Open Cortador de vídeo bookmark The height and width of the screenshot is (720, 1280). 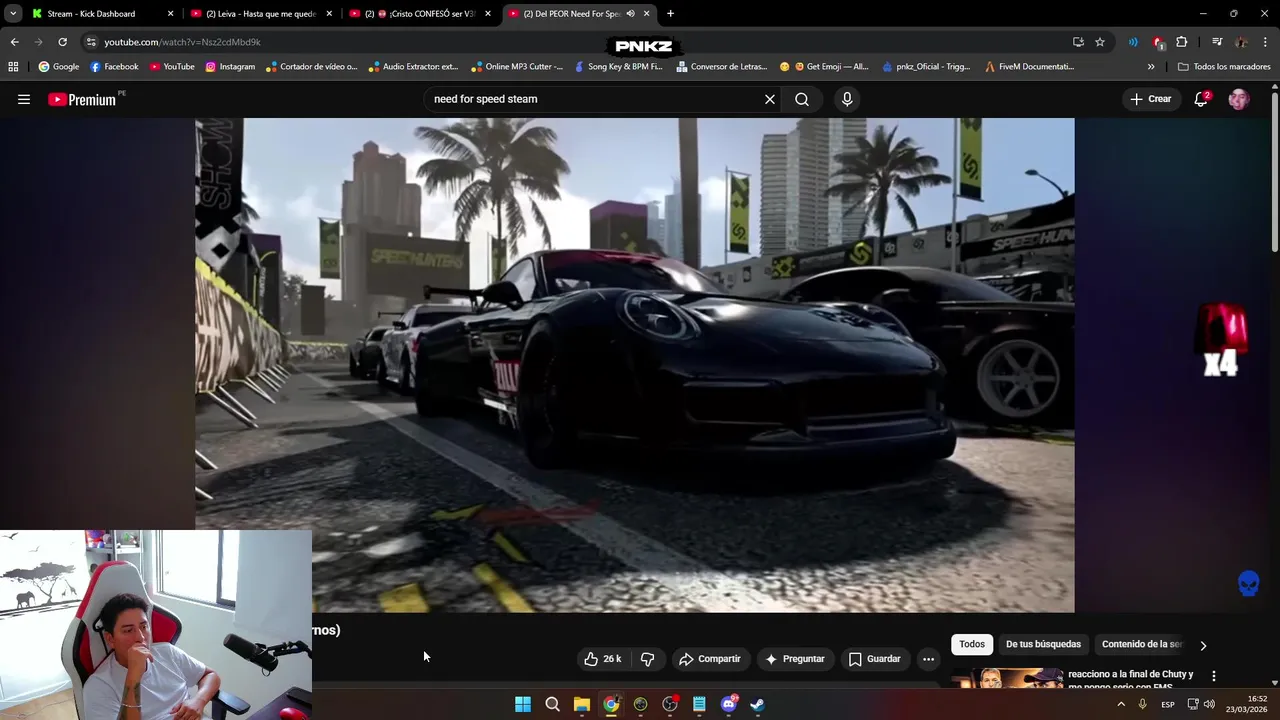(311, 67)
